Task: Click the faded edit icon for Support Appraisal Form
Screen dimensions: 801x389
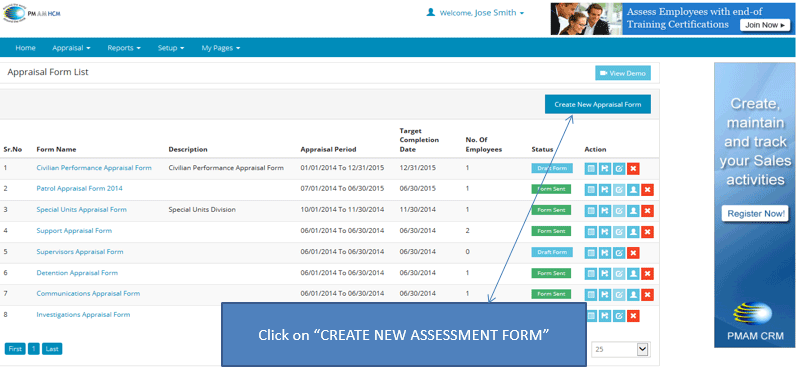Action: (x=619, y=232)
